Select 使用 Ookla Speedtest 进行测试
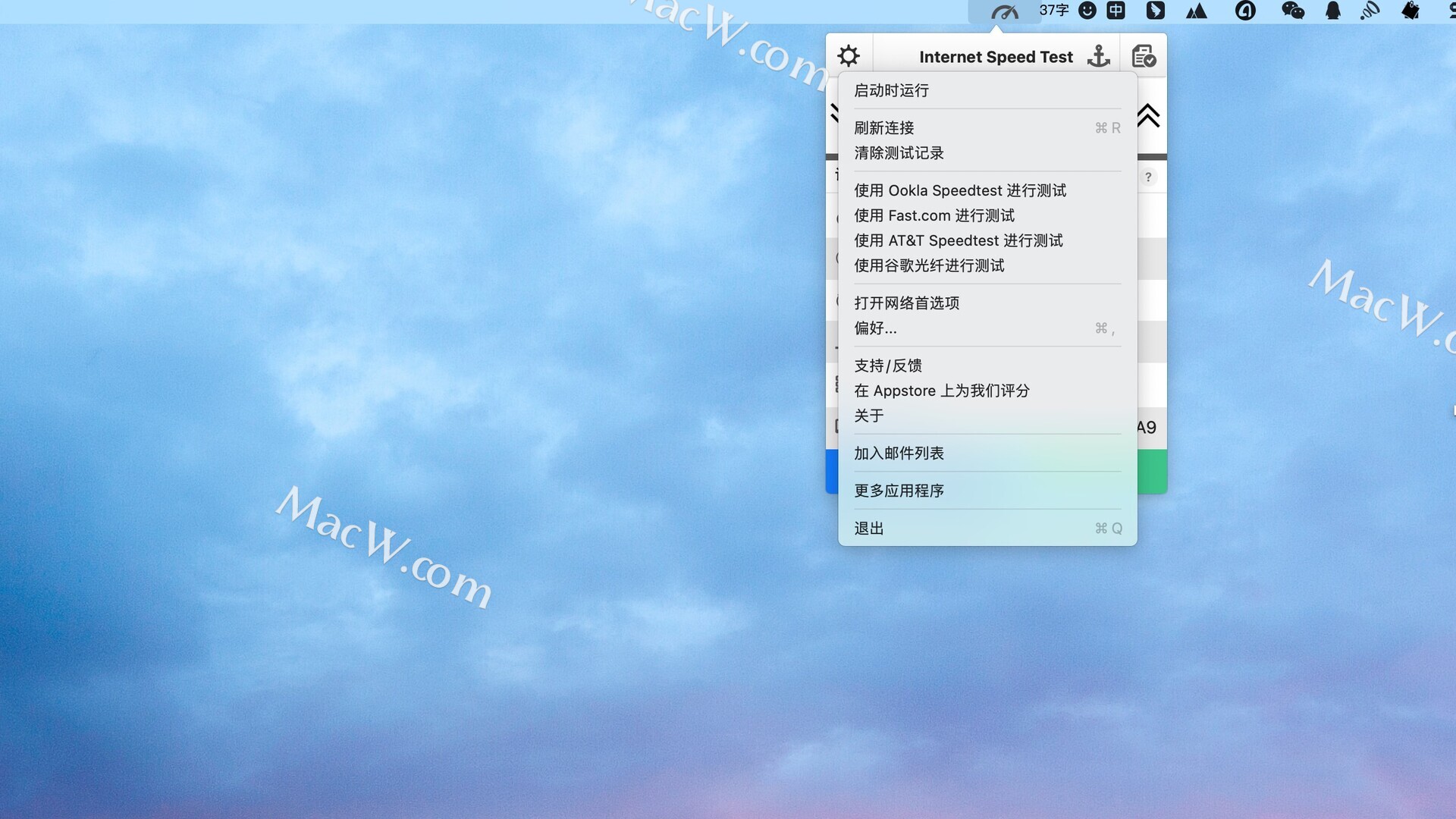The image size is (1456, 819). pyautogui.click(x=987, y=190)
